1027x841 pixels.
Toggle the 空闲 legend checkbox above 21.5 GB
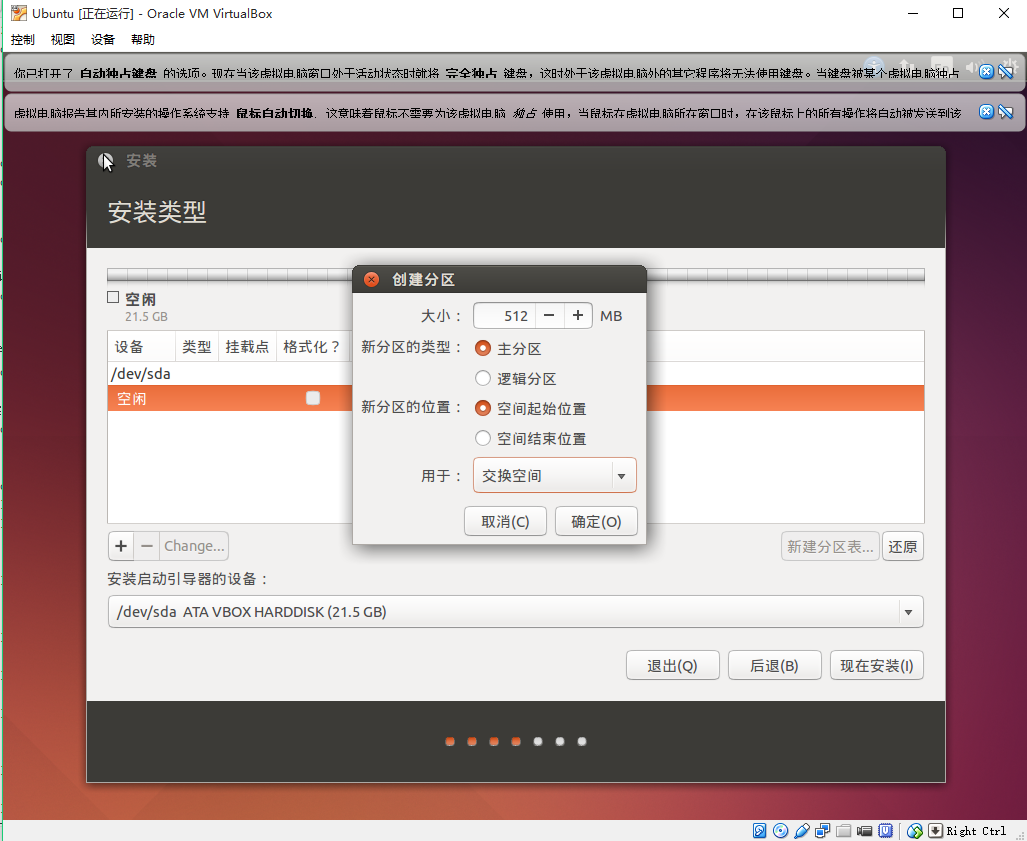pos(113,297)
